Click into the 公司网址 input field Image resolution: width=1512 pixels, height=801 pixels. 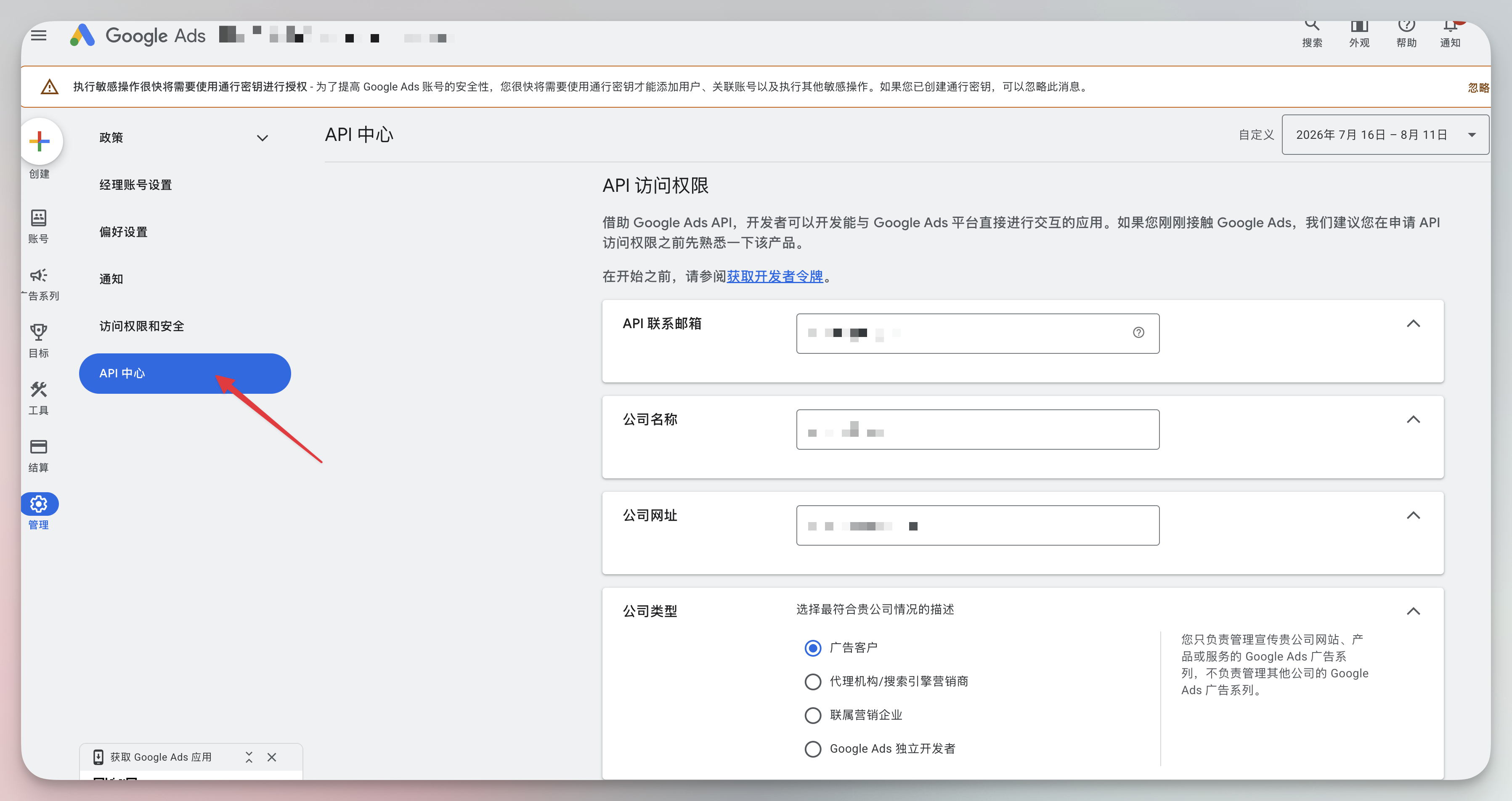[x=977, y=525]
